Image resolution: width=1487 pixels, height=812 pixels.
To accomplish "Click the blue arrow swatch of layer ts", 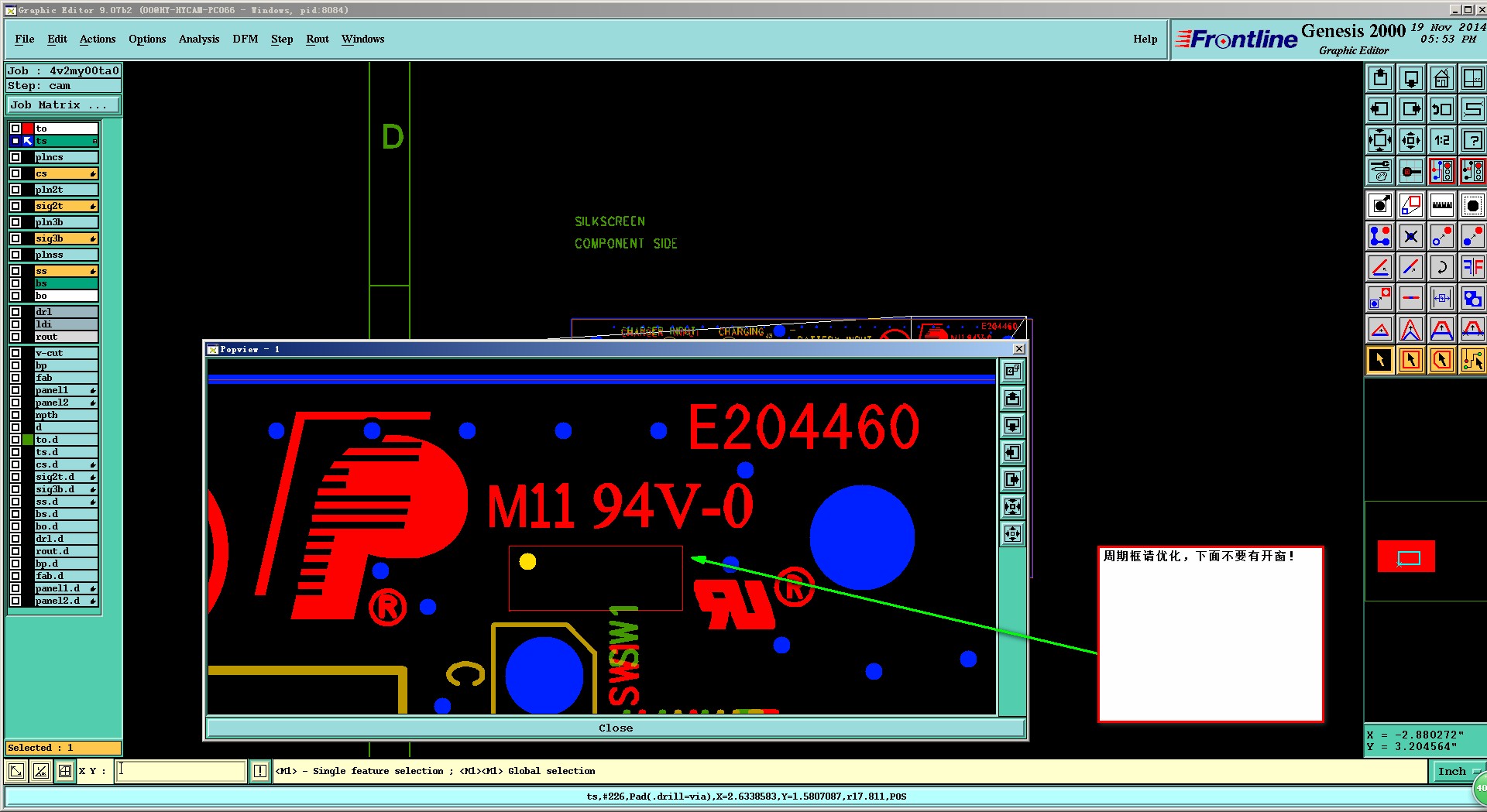I will pyautogui.click(x=28, y=141).
